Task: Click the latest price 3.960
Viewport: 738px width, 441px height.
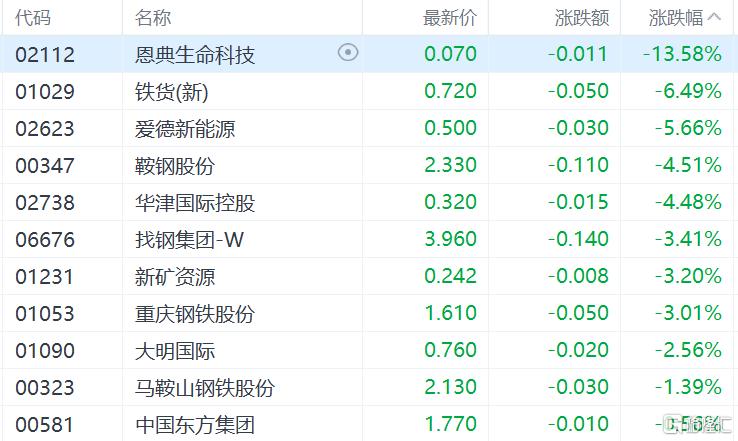Action: tap(450, 239)
